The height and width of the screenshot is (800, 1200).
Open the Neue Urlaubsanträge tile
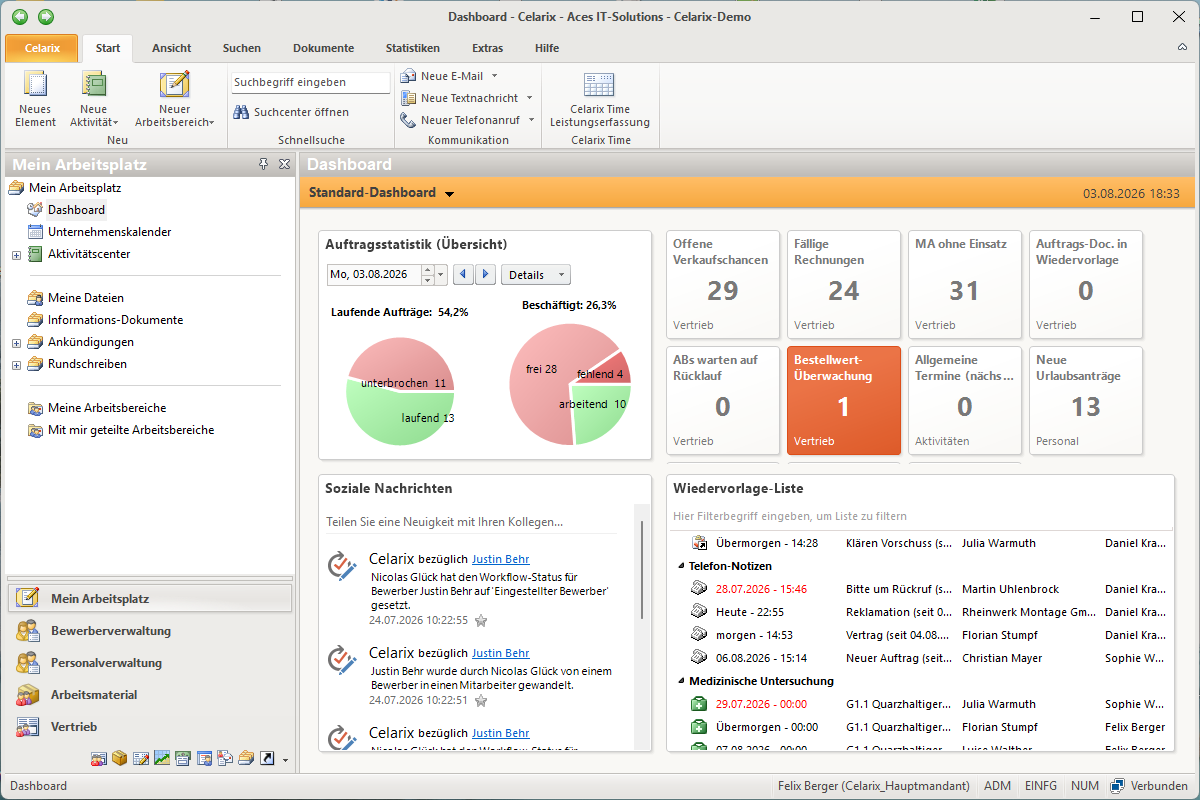(x=1086, y=400)
